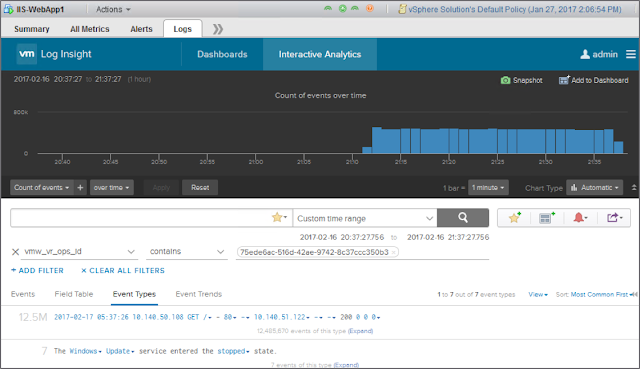
Task: Open the over time dropdown
Action: pyautogui.click(x=111, y=187)
